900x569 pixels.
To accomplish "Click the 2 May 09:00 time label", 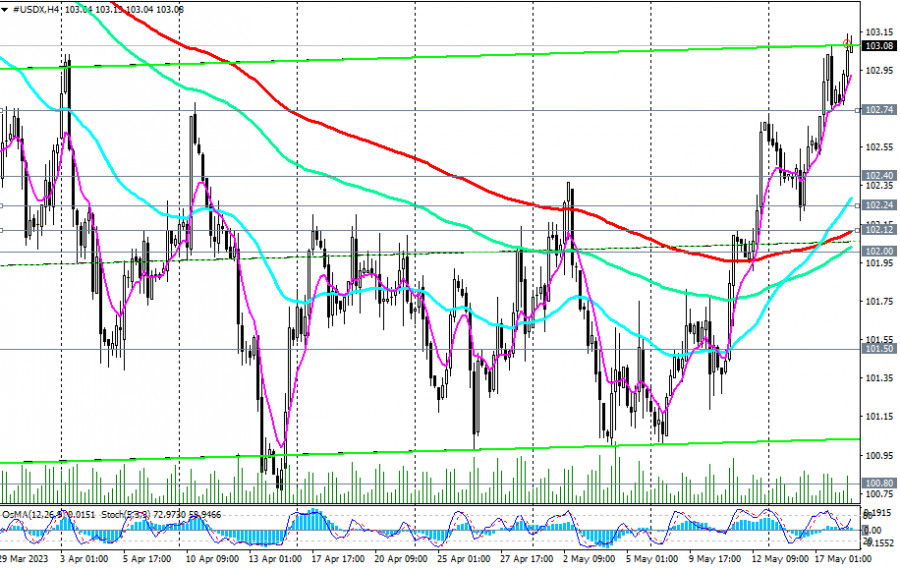I will tap(588, 559).
